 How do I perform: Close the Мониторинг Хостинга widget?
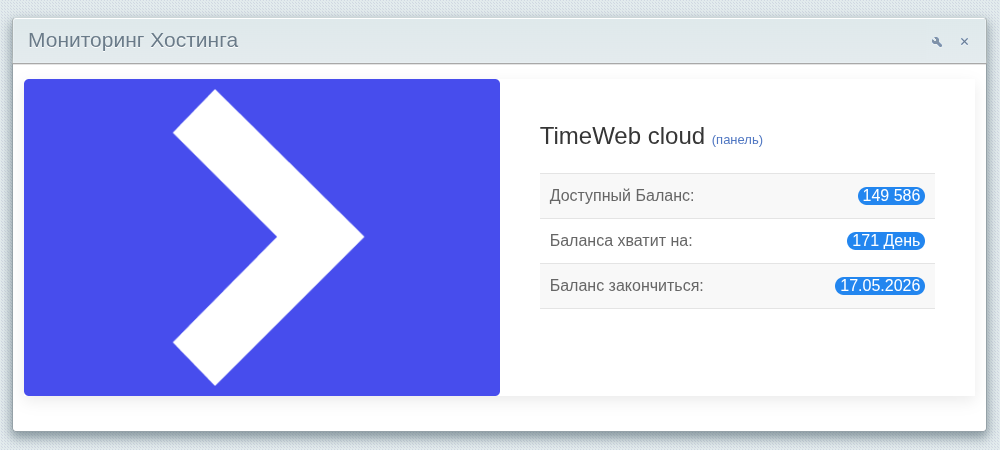coord(965,42)
